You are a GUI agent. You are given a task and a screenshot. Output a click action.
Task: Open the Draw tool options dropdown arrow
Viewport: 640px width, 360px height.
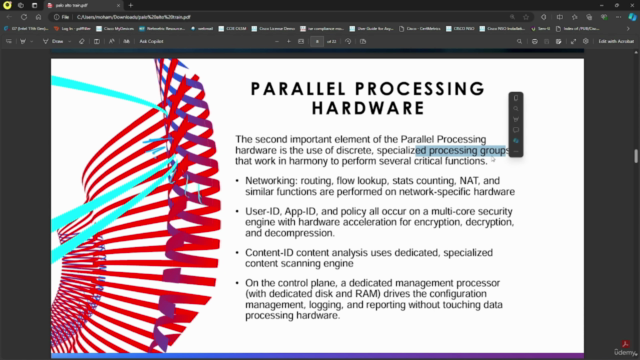(70, 41)
